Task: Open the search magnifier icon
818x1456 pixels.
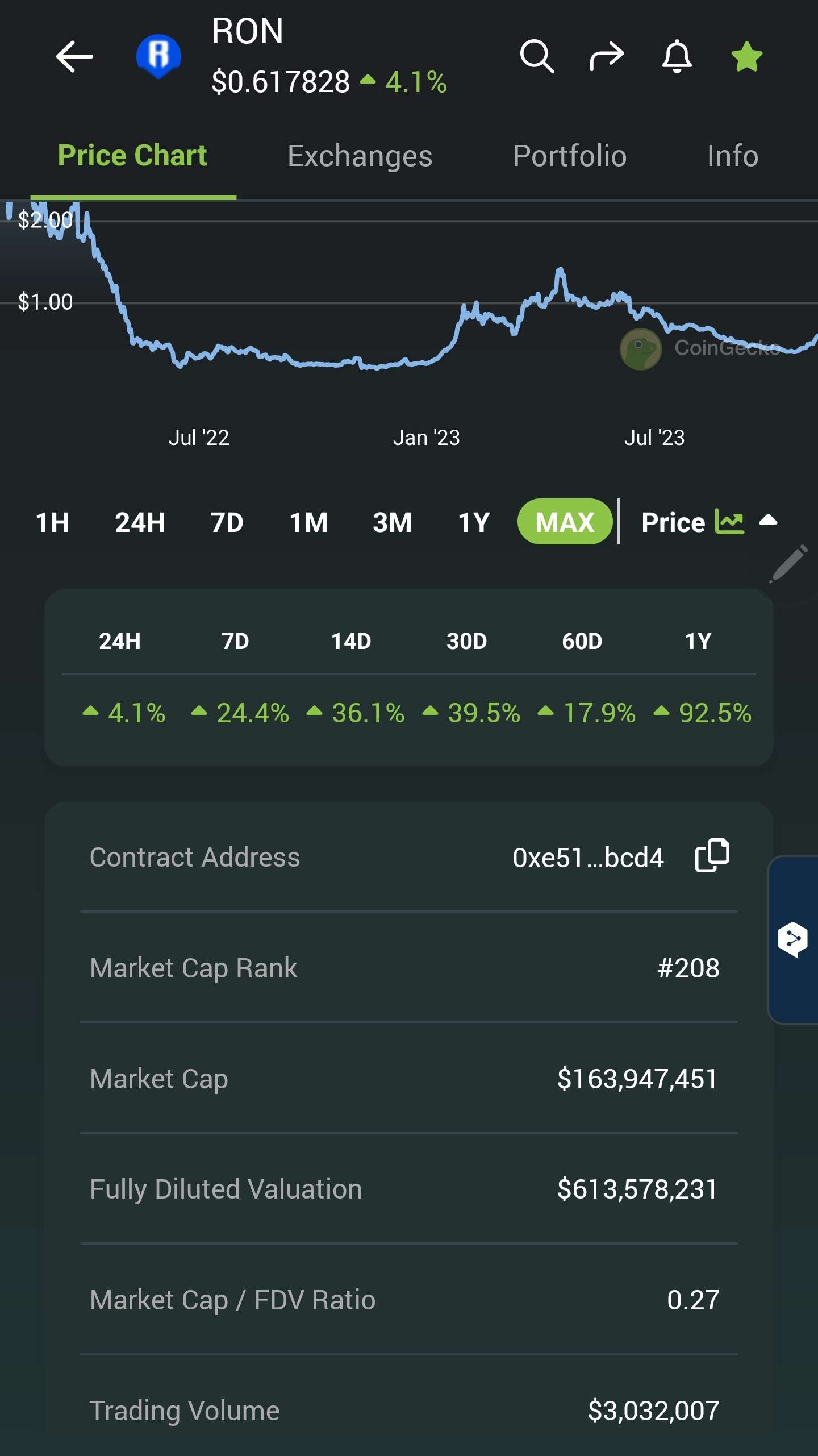Action: (536, 56)
